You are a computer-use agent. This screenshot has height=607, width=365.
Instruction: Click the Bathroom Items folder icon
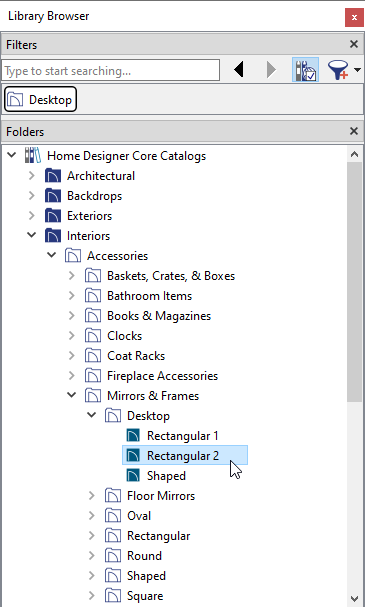[x=93, y=296]
